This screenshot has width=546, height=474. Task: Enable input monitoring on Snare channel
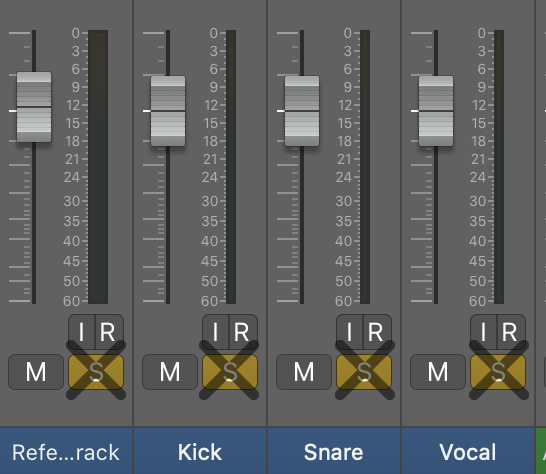(x=350, y=332)
